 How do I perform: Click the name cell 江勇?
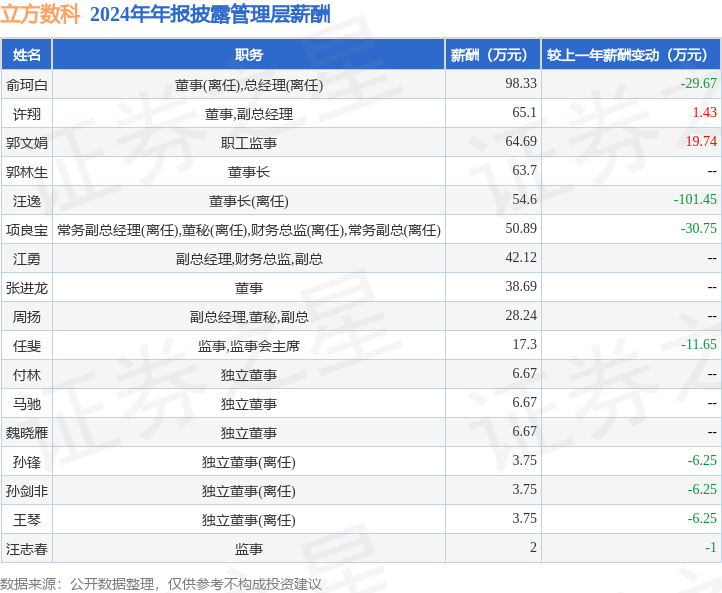[x=27, y=259]
